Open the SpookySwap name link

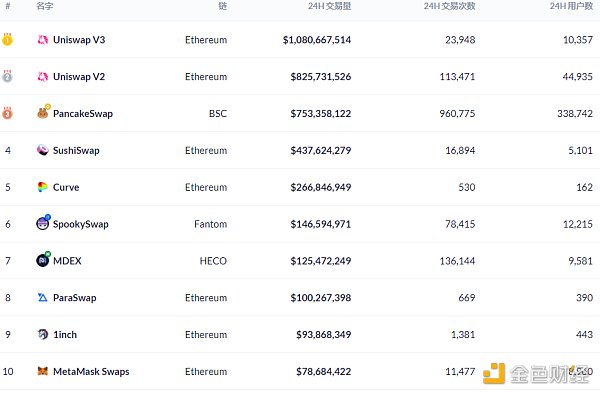click(80, 224)
